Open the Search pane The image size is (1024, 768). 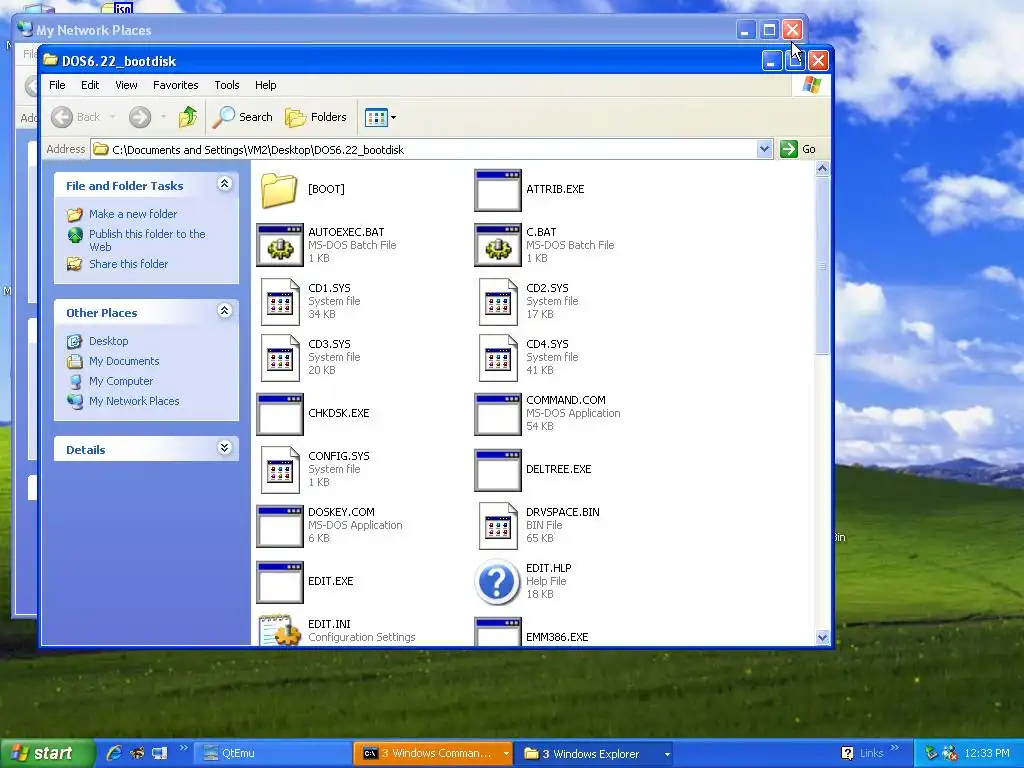pos(242,117)
